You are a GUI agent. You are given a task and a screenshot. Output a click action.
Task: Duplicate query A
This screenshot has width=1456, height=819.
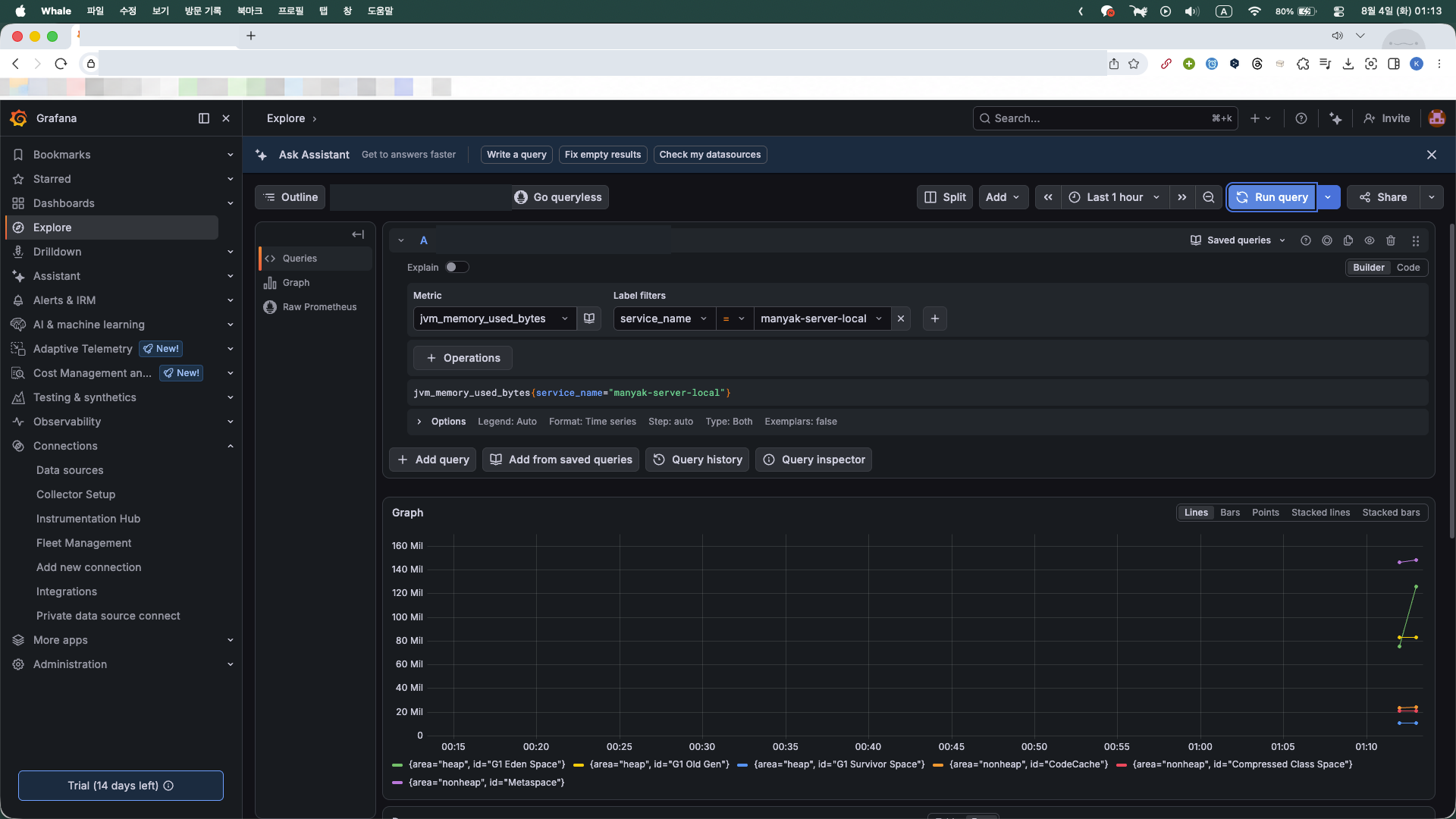click(x=1348, y=240)
